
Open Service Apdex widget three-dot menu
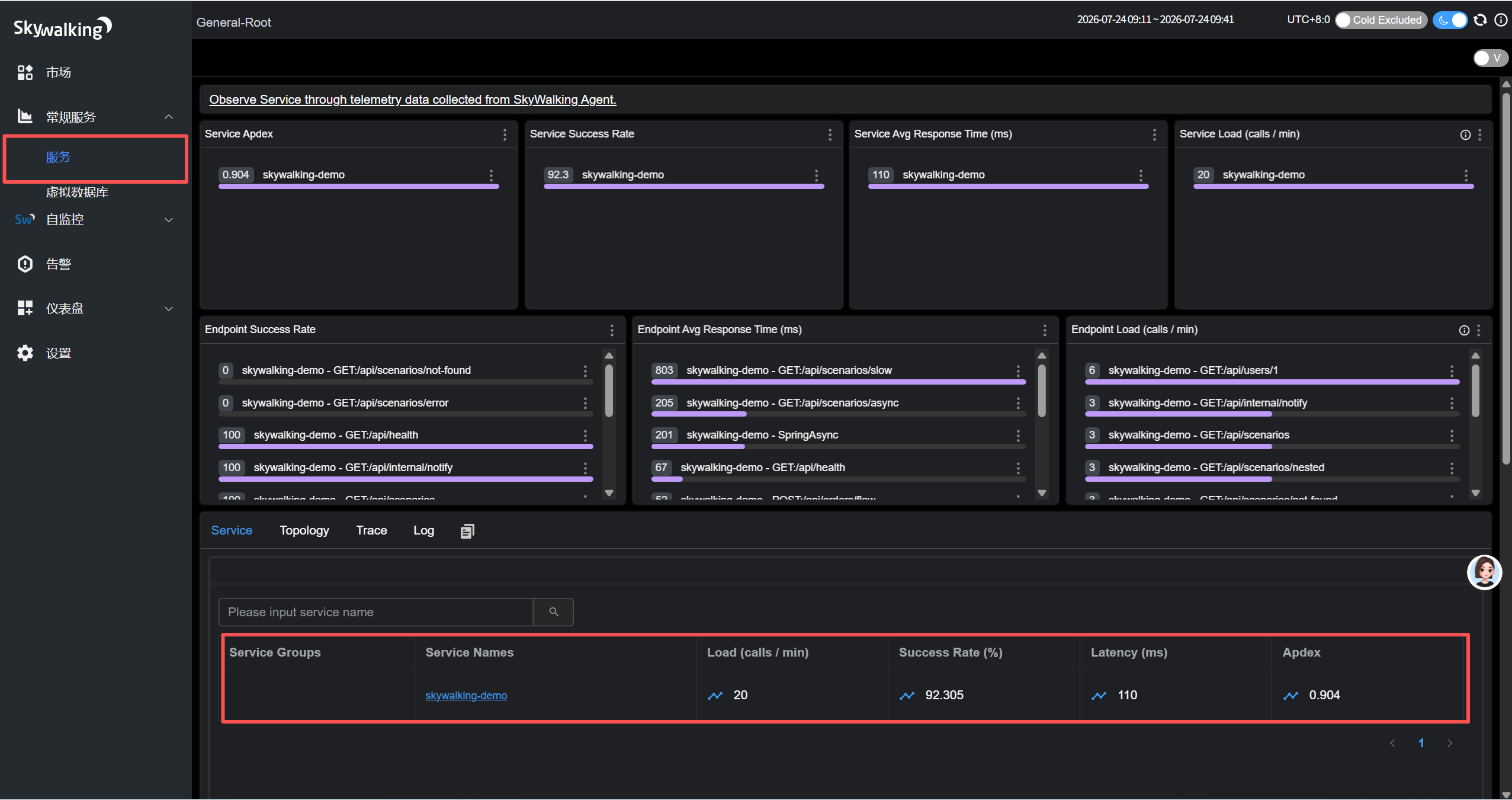coord(505,135)
